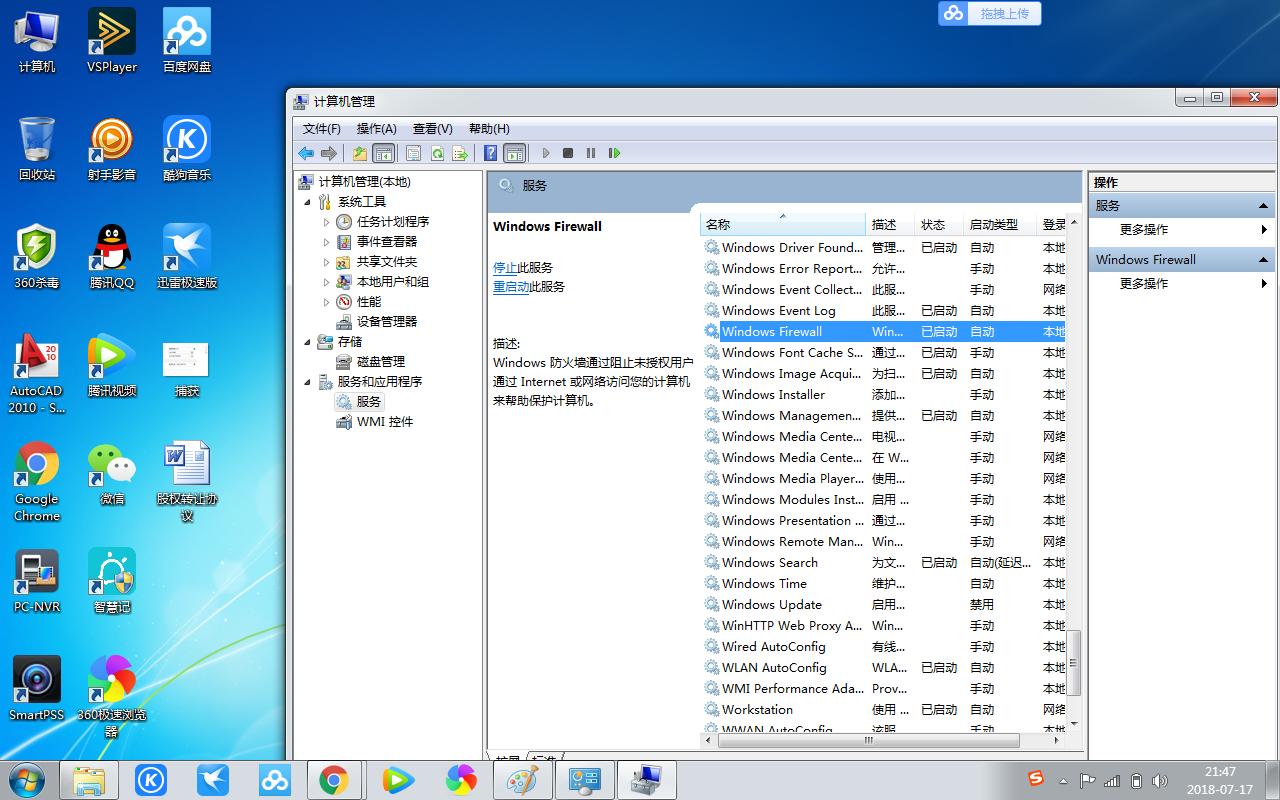Click the Google Chrome taskbar icon

pos(334,779)
